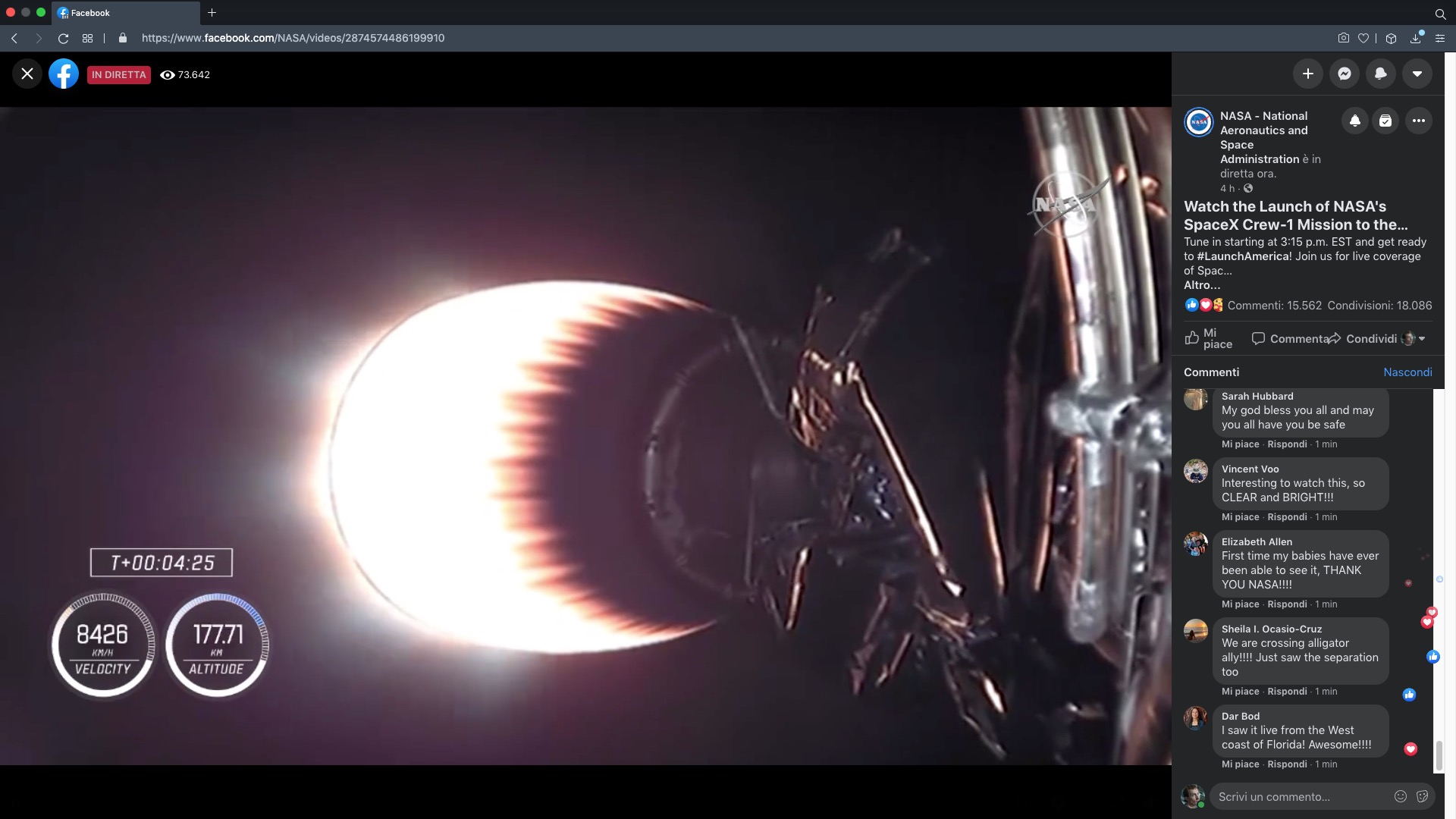
Task: View site security lock info
Action: (123, 38)
